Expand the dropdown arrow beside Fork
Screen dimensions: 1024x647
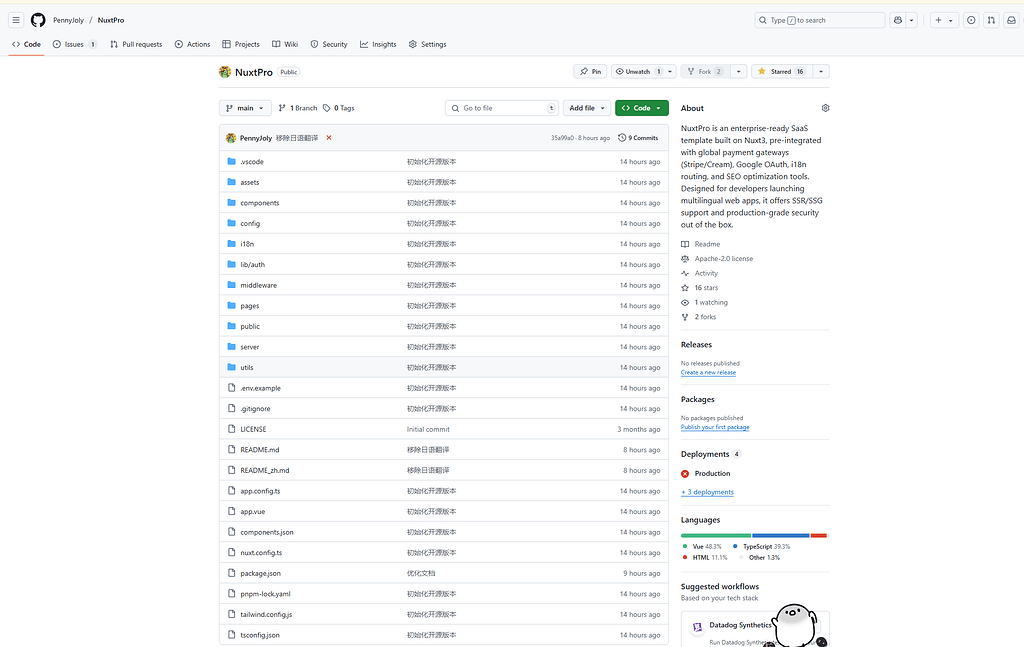(x=739, y=72)
